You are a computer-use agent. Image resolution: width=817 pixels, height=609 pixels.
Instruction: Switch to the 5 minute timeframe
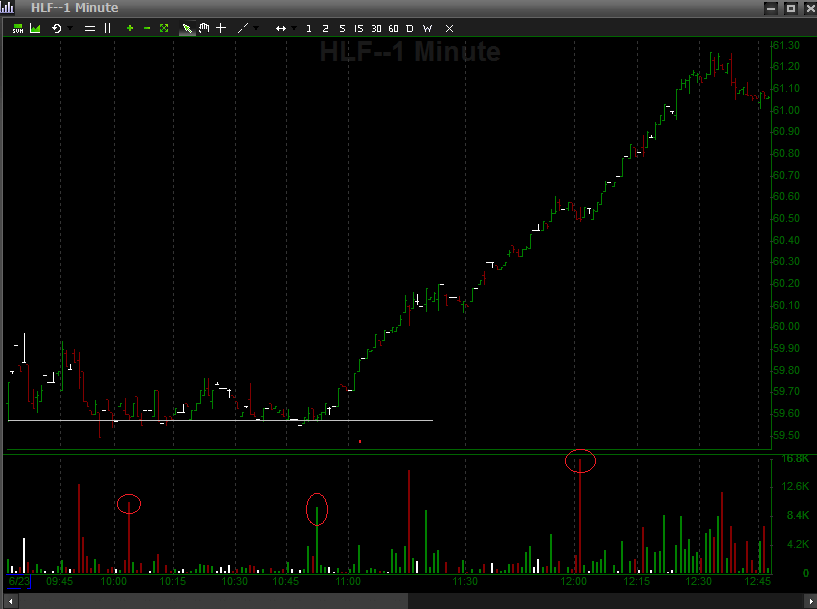point(342,29)
